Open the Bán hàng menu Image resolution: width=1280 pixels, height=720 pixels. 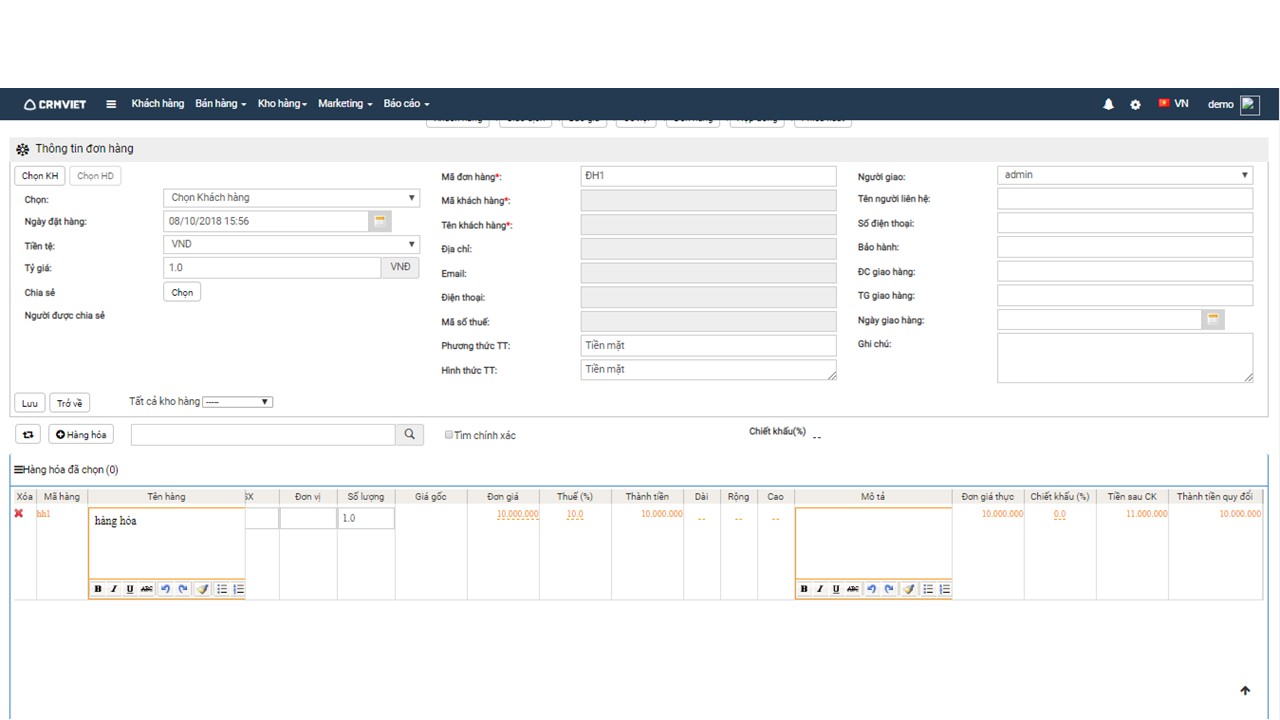pyautogui.click(x=220, y=104)
